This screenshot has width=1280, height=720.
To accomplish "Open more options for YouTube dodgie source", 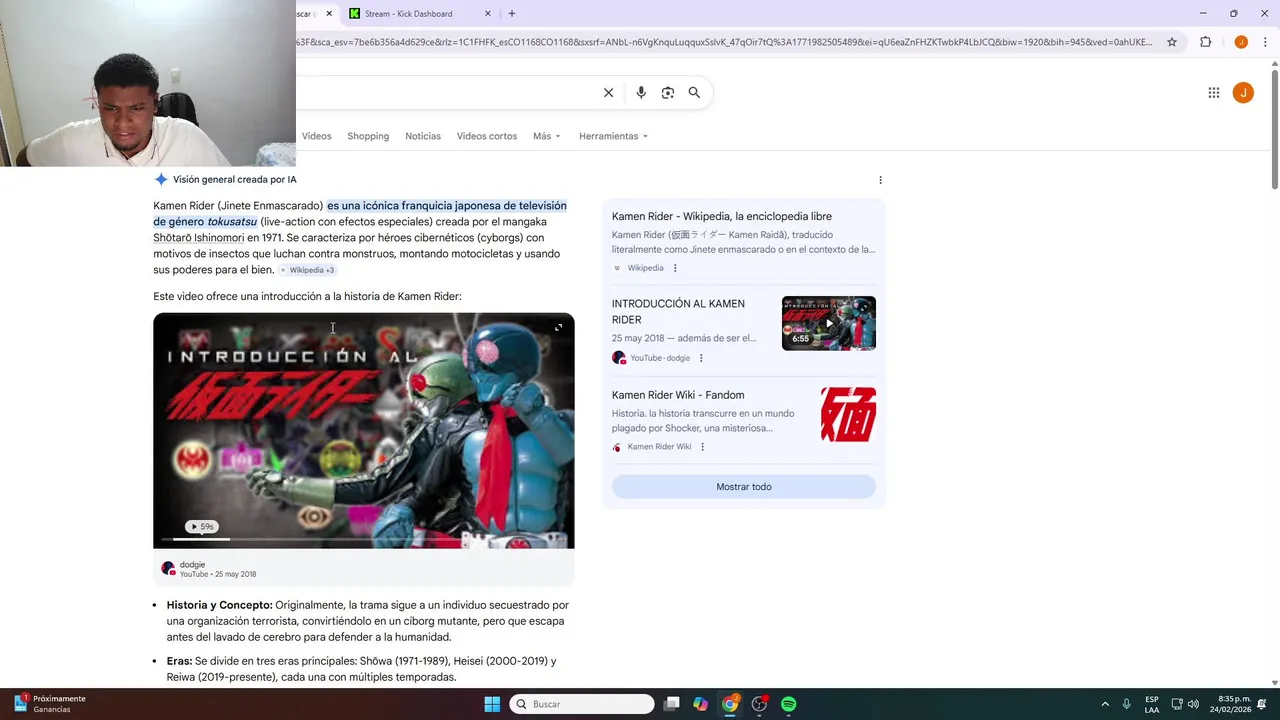I will (x=701, y=358).
